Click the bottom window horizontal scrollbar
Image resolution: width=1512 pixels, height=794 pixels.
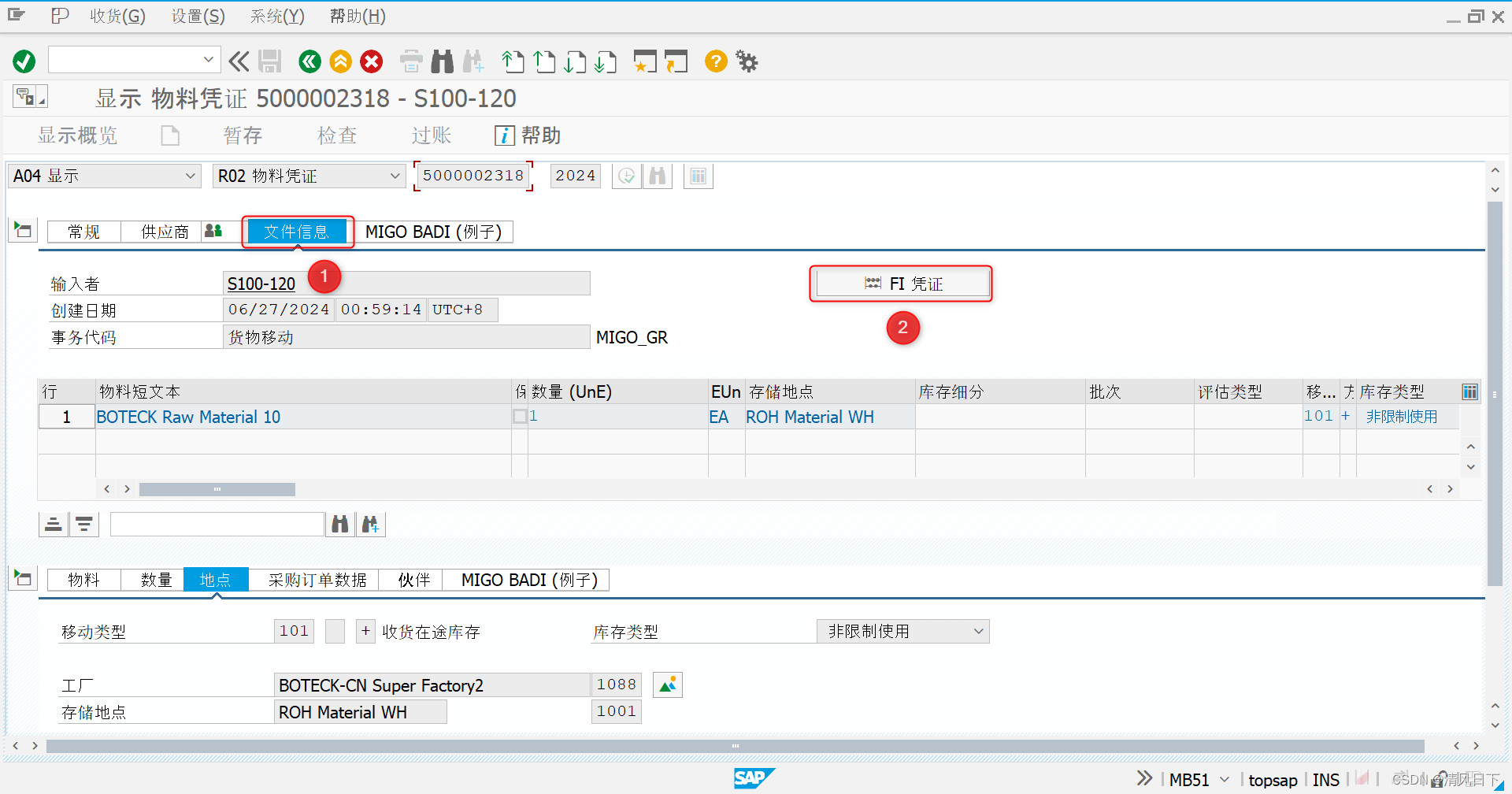pos(735,745)
